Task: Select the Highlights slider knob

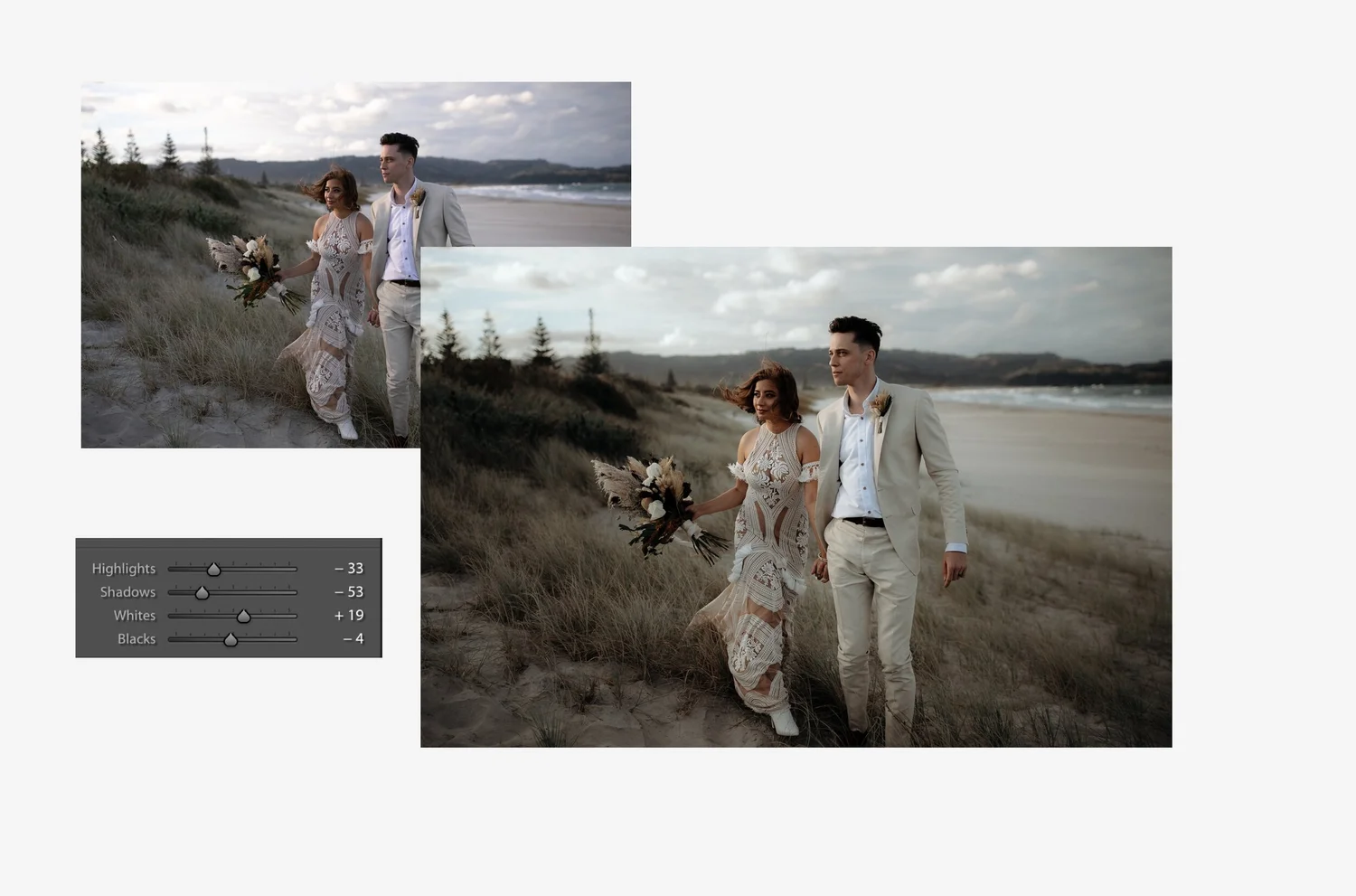Action: tap(213, 569)
